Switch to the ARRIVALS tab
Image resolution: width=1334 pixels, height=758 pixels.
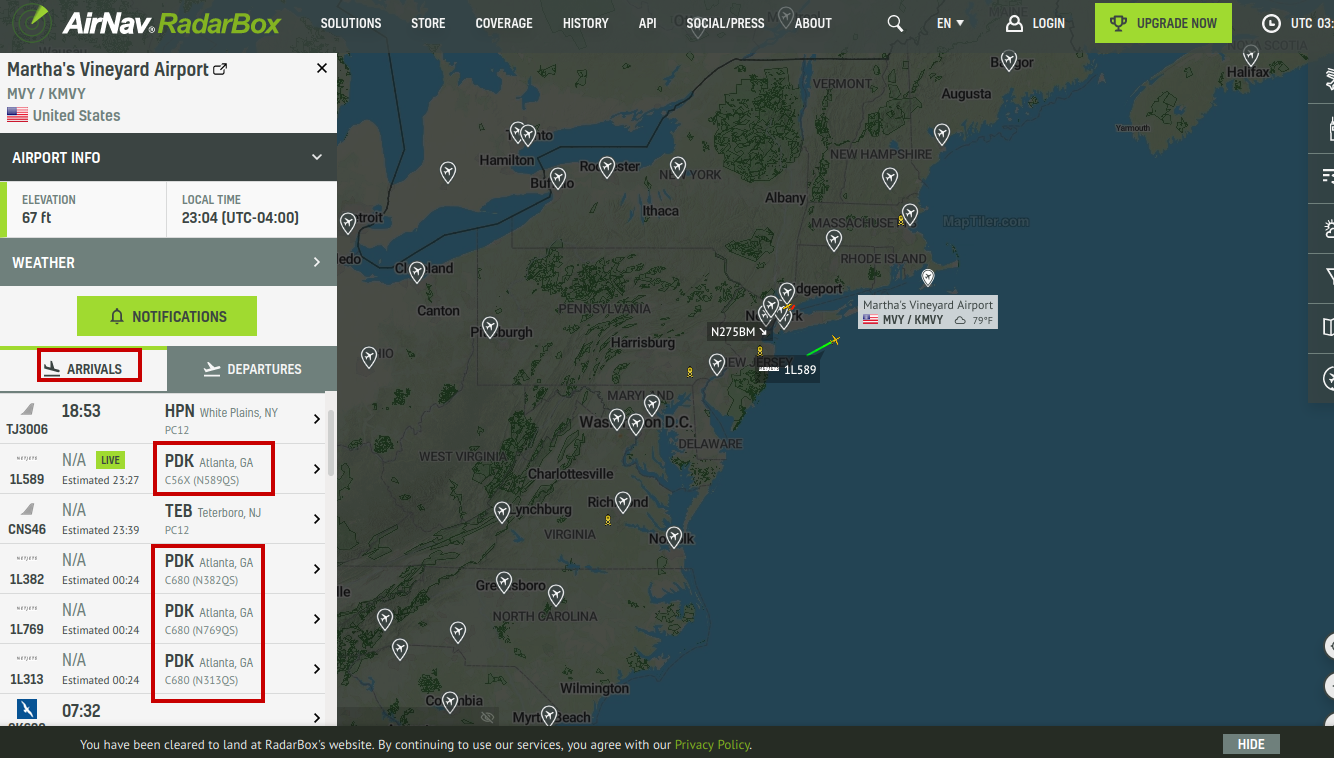pyautogui.click(x=83, y=369)
